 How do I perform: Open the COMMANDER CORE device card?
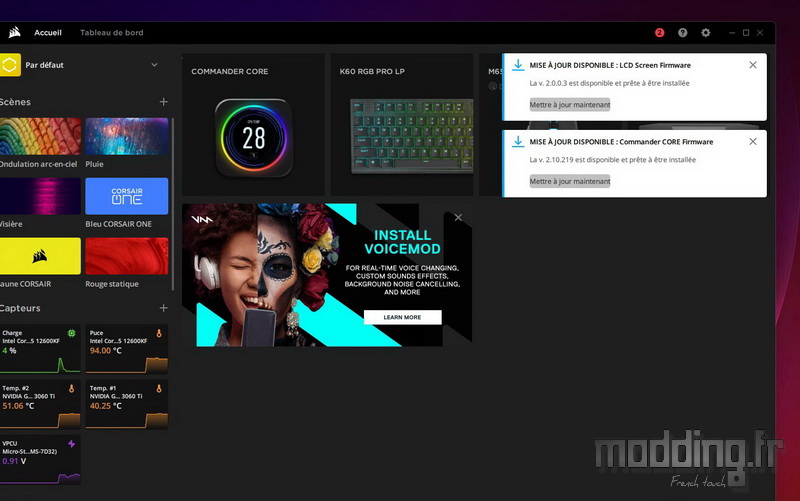pyautogui.click(x=253, y=124)
